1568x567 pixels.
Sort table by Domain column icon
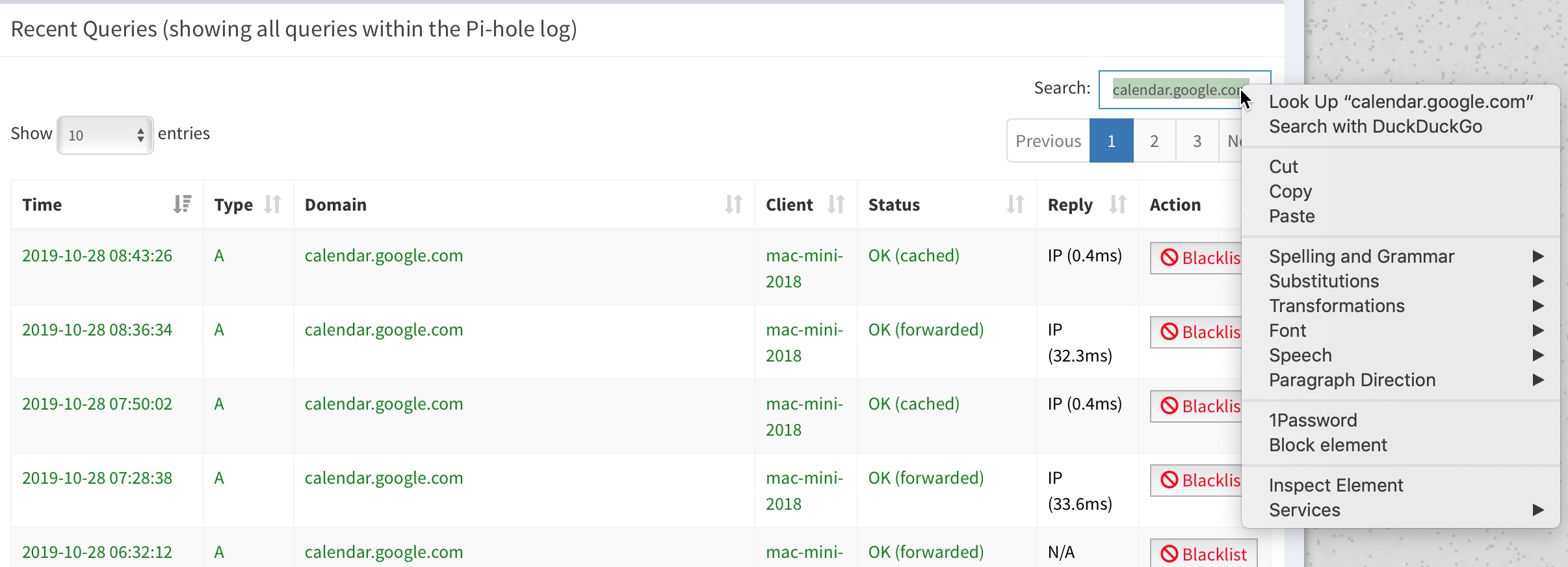[x=733, y=204]
